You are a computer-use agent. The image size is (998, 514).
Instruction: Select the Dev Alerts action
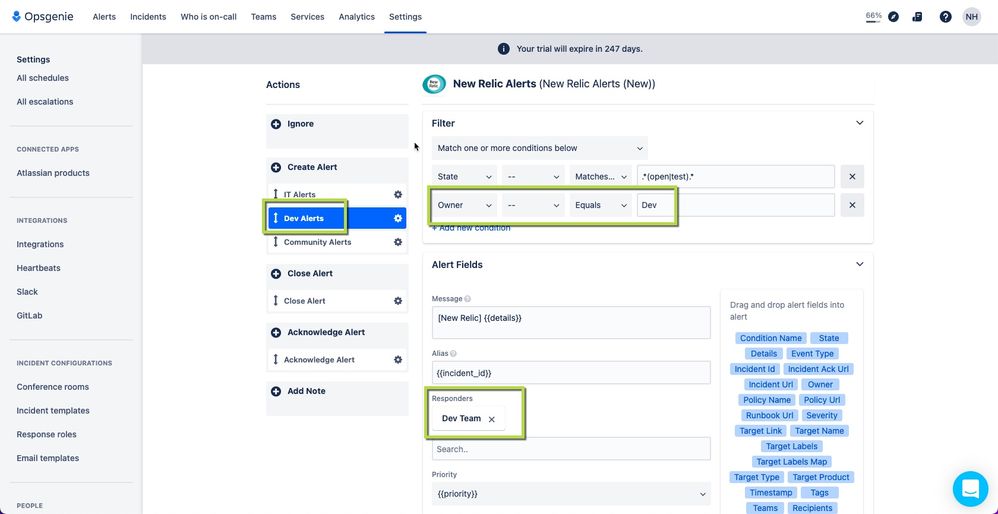tap(337, 218)
